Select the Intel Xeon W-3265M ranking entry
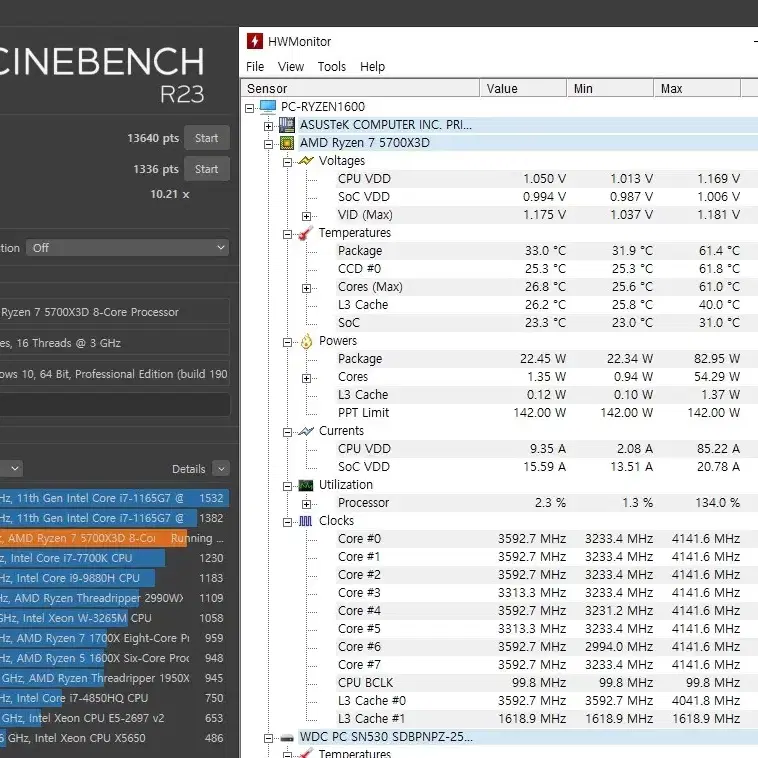The height and width of the screenshot is (758, 758). click(115, 618)
